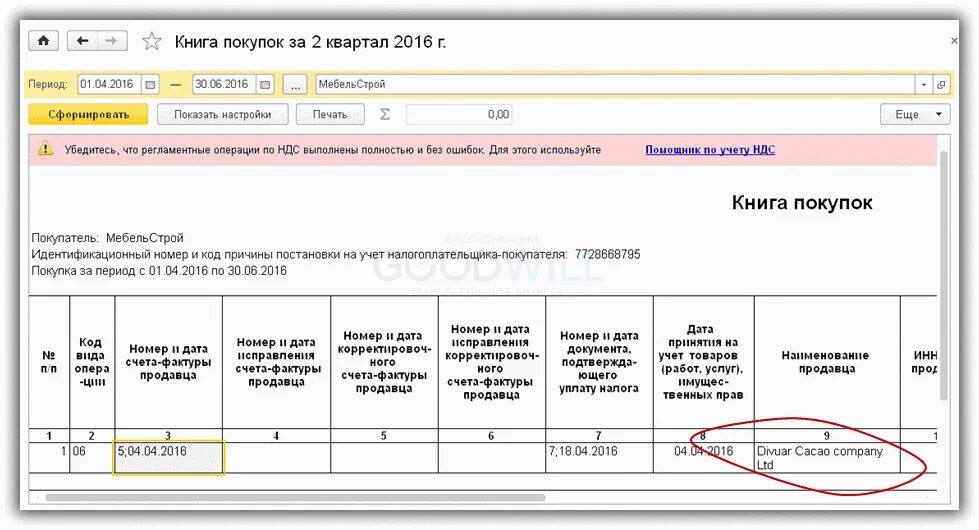Image resolution: width=979 pixels, height=530 pixels.
Task: Click the Покупатель: МебельСтрой line
Action: click(x=107, y=238)
